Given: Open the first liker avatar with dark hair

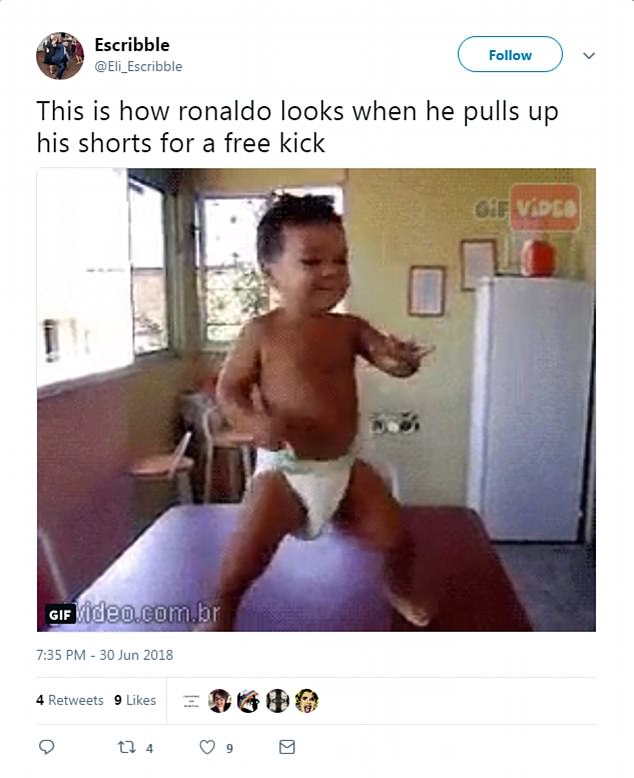Looking at the screenshot, I should (x=219, y=701).
